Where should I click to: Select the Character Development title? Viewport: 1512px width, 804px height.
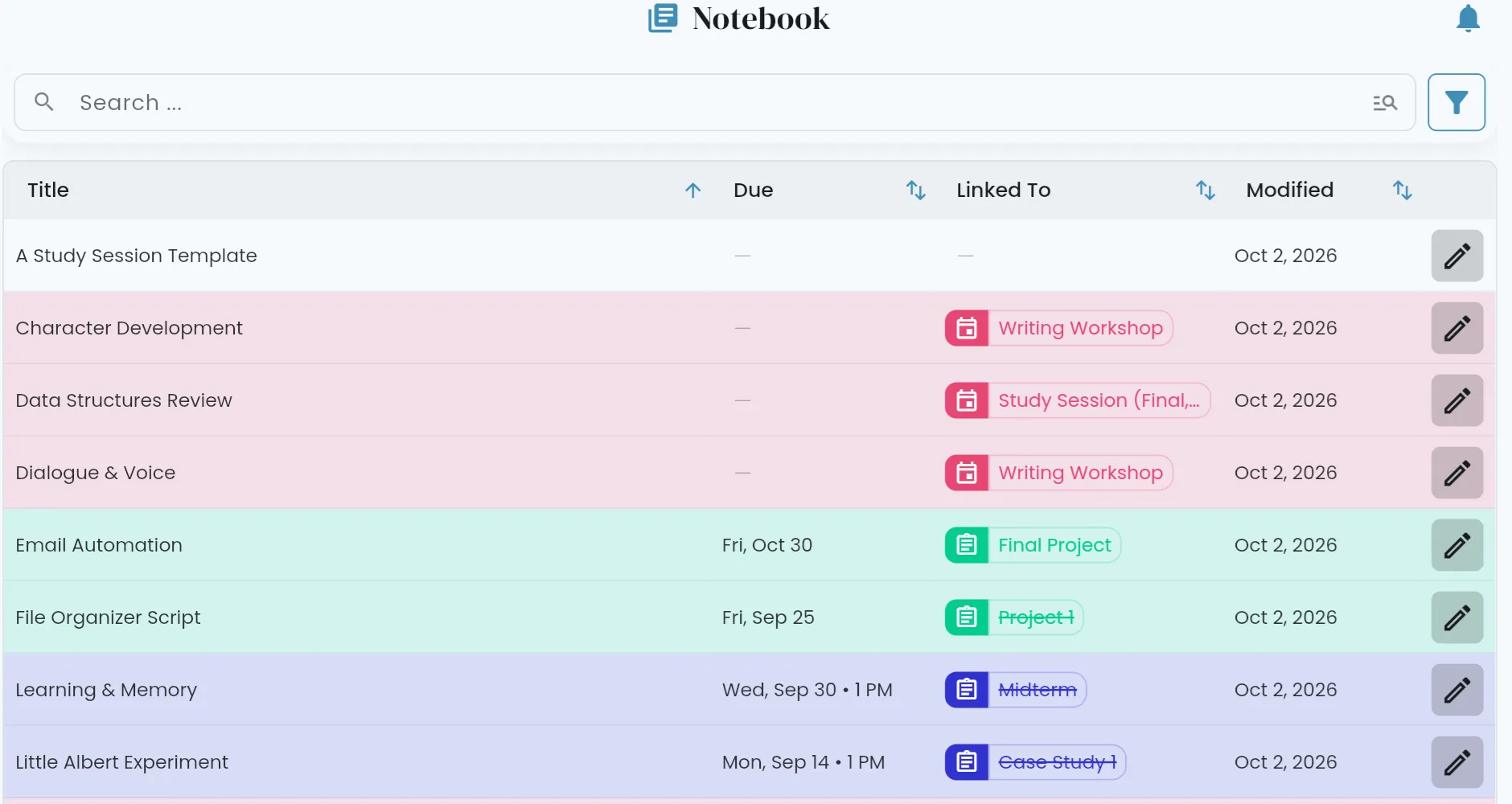(129, 328)
